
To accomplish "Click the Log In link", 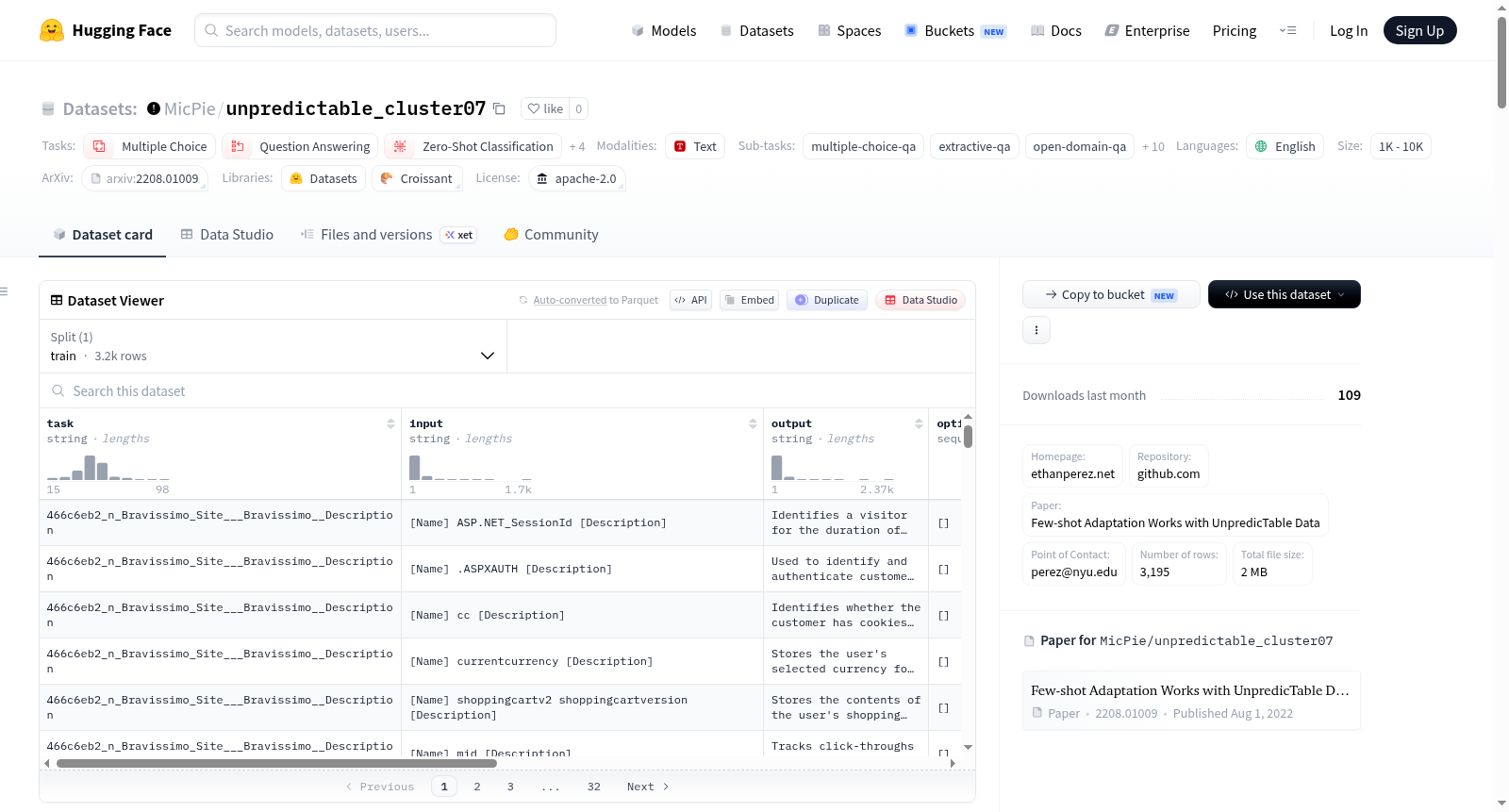I will (1349, 30).
